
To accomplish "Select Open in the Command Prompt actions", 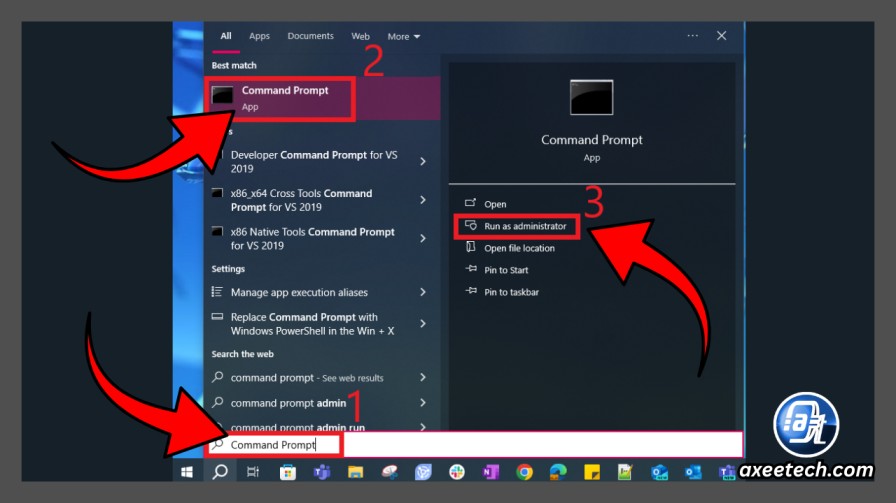I will click(495, 204).
